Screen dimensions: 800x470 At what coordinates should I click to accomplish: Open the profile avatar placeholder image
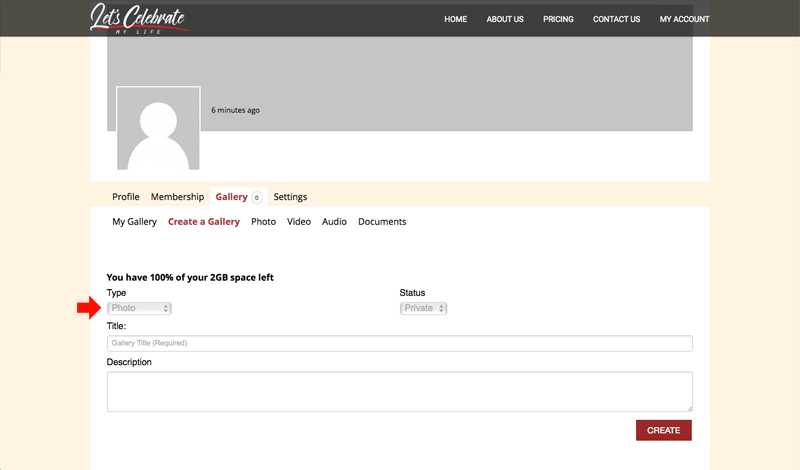(158, 128)
